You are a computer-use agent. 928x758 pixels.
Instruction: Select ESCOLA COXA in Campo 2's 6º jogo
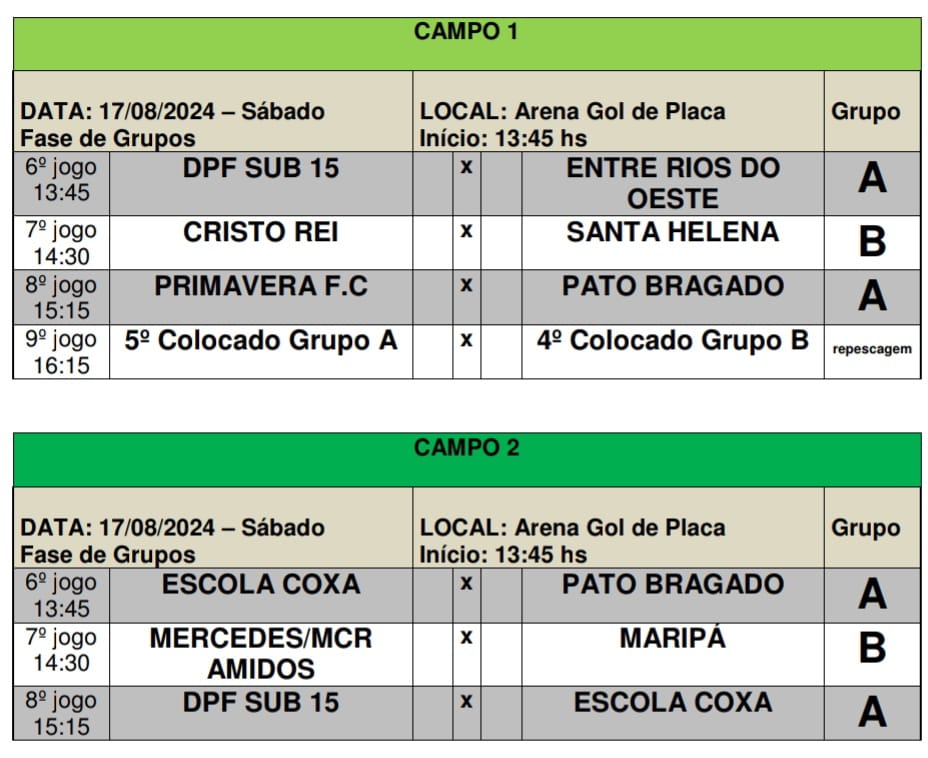coord(260,585)
